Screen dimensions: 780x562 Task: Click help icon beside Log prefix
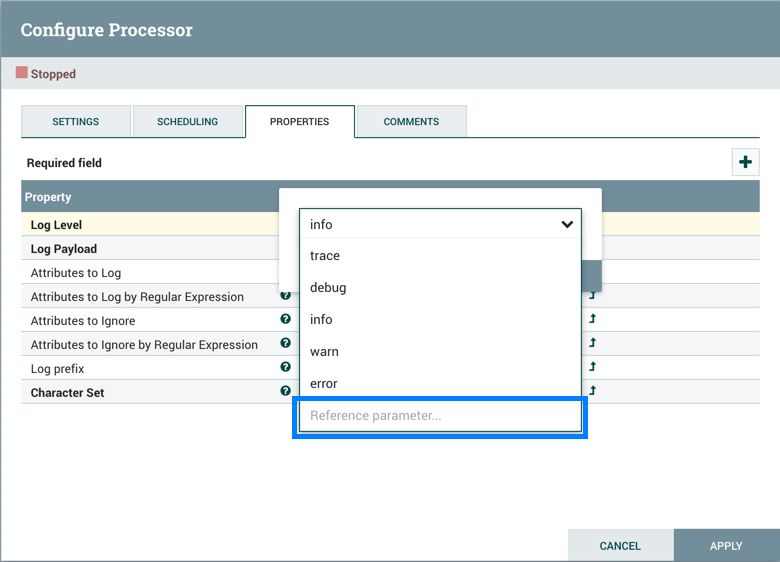(x=286, y=368)
